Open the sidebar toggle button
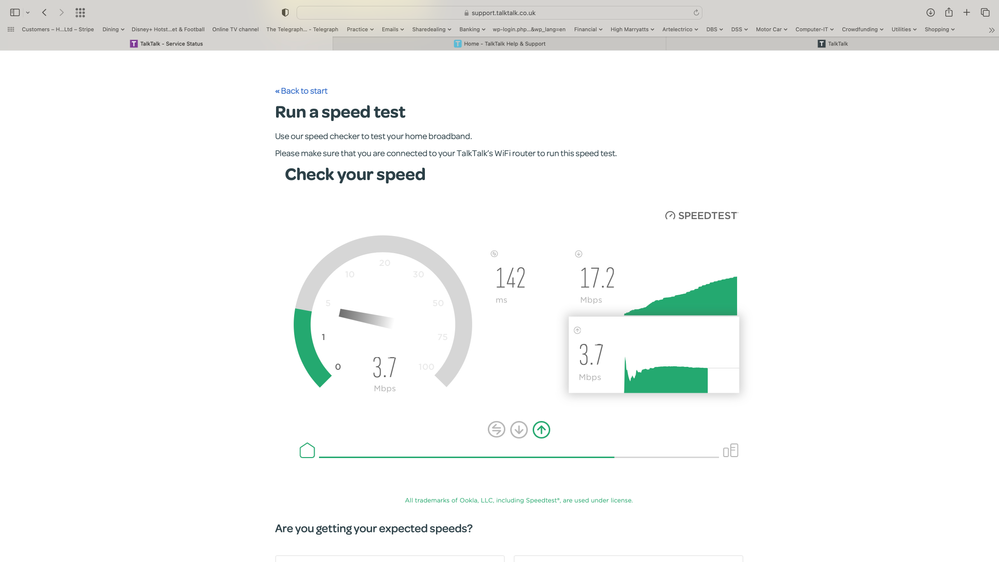This screenshot has height=562, width=999. [x=15, y=13]
